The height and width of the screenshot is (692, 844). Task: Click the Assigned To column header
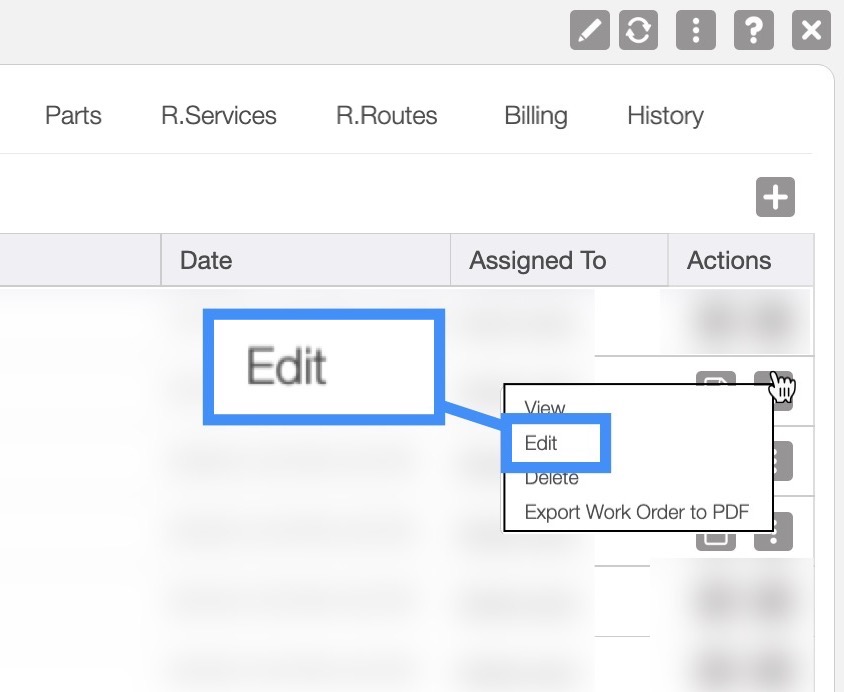tap(538, 261)
